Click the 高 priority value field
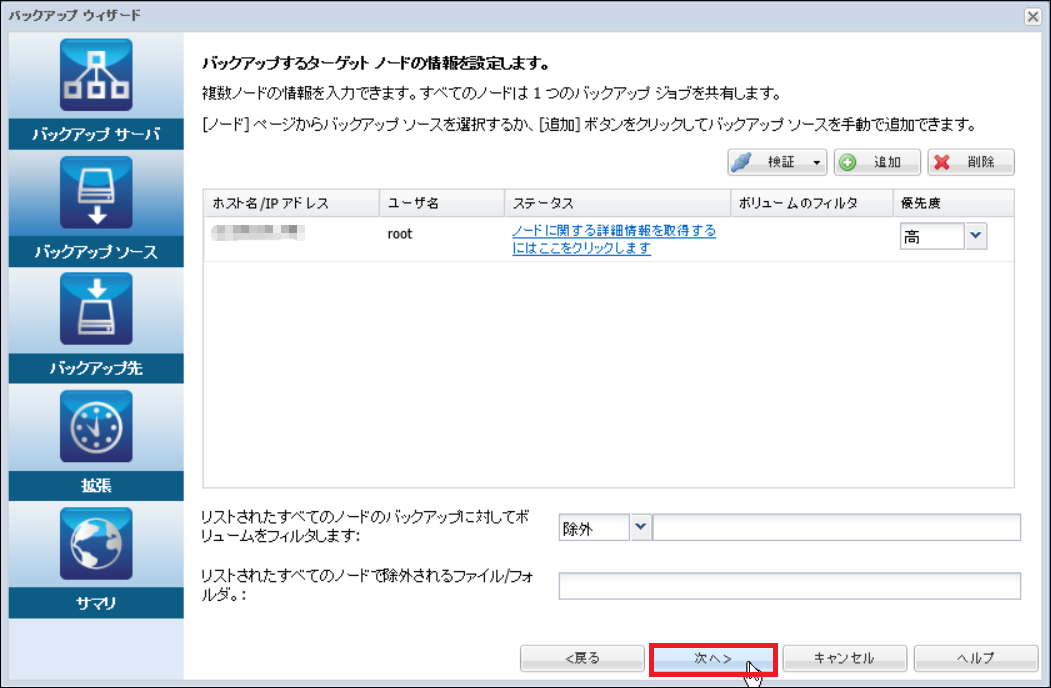 932,237
